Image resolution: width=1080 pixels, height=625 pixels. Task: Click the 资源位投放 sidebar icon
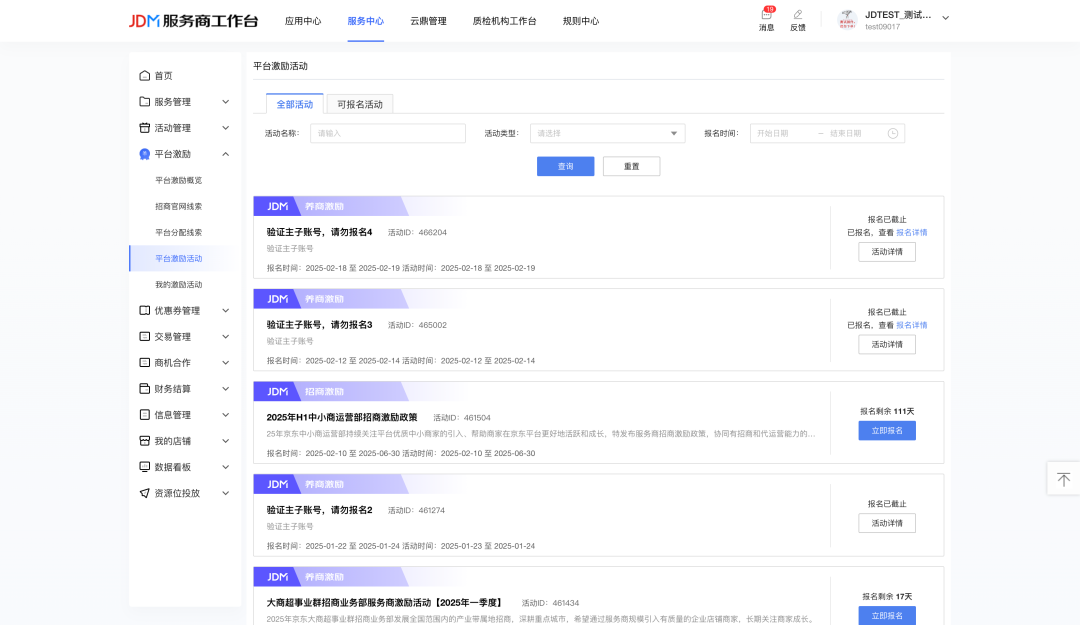(x=145, y=493)
